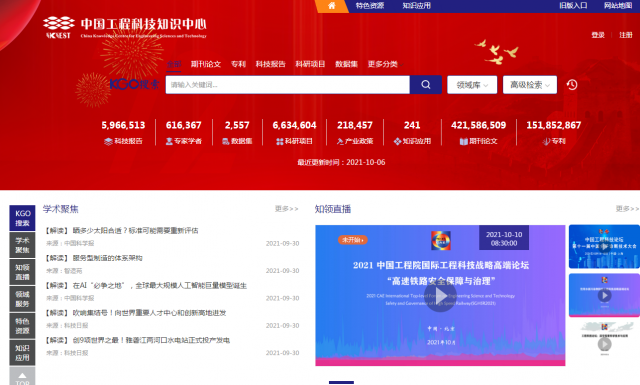The width and height of the screenshot is (640, 385).
Task: Click the keyword search input field
Action: click(x=288, y=85)
